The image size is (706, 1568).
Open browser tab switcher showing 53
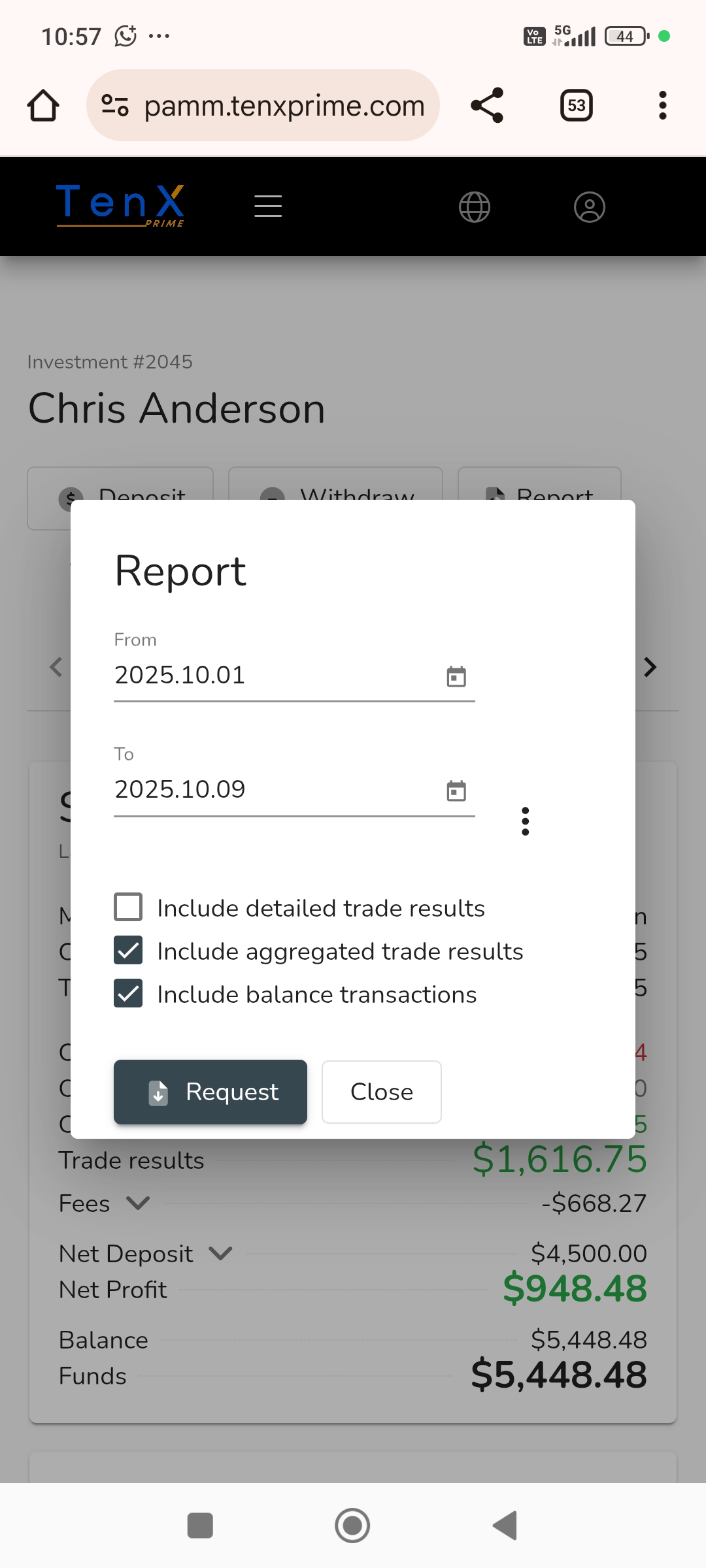(x=576, y=105)
